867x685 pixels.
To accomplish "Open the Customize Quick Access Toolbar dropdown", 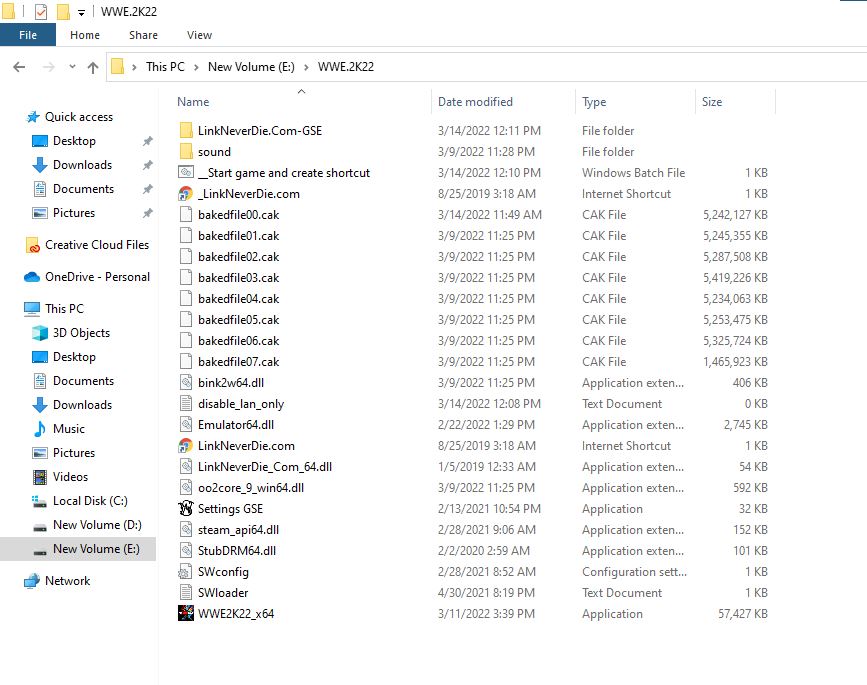I will [81, 12].
